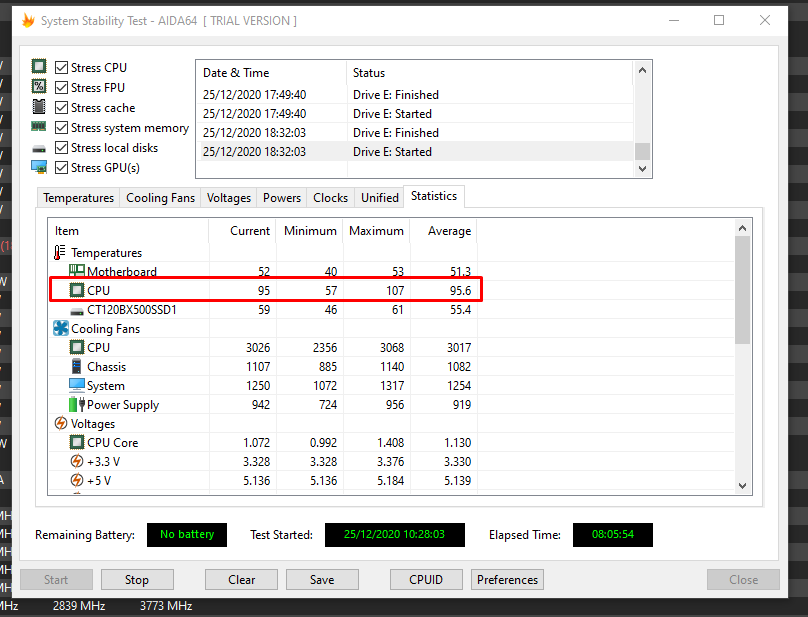808x617 pixels.
Task: Click the Power Supply current value 942
Action: point(261,405)
